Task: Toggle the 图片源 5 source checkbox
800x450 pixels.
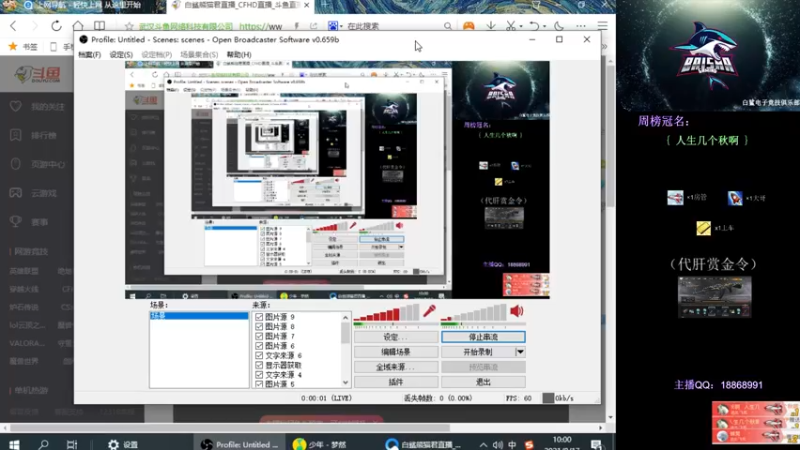Action: pos(259,384)
